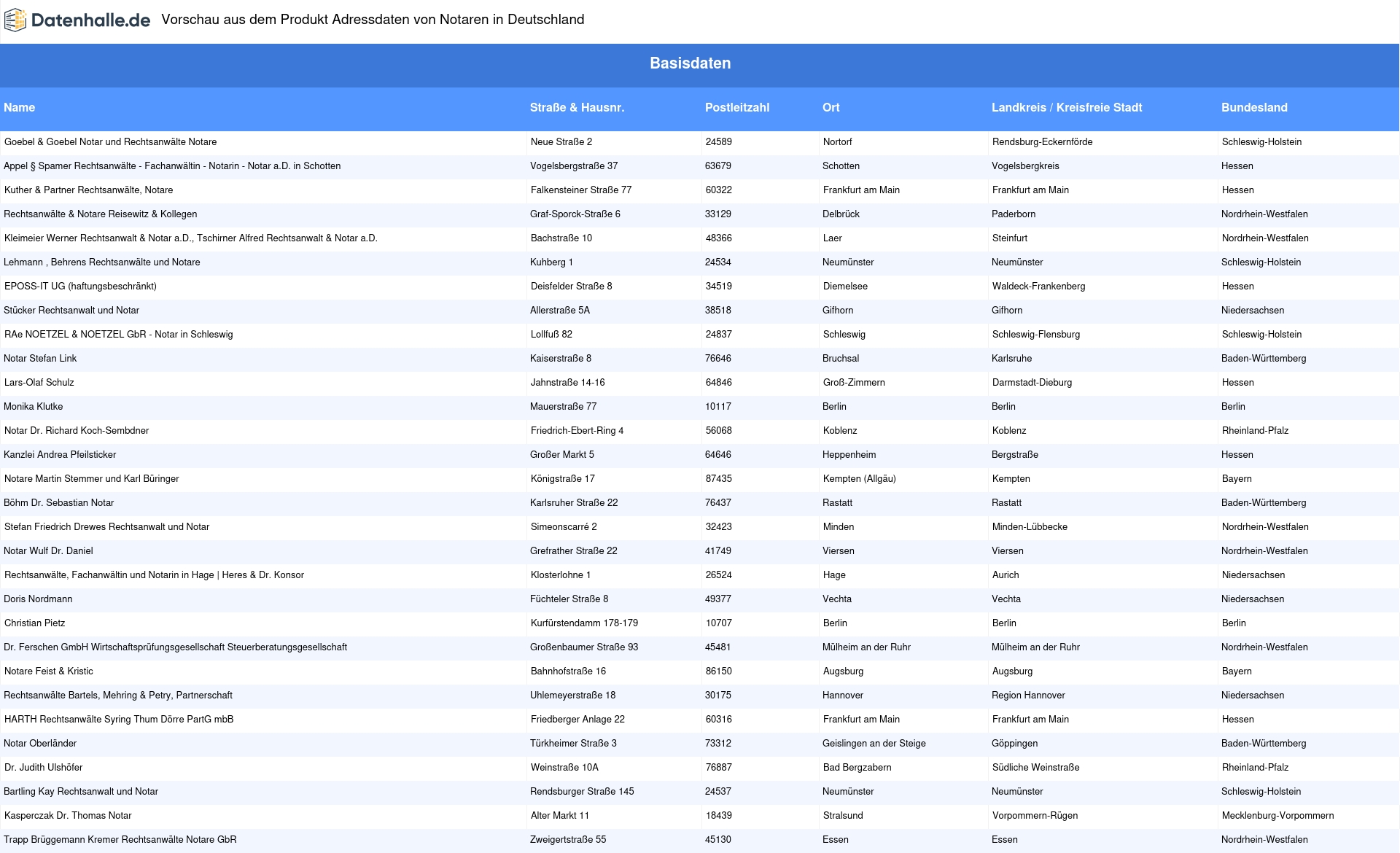
Task: Select the Bundesland column header
Action: click(x=1254, y=107)
